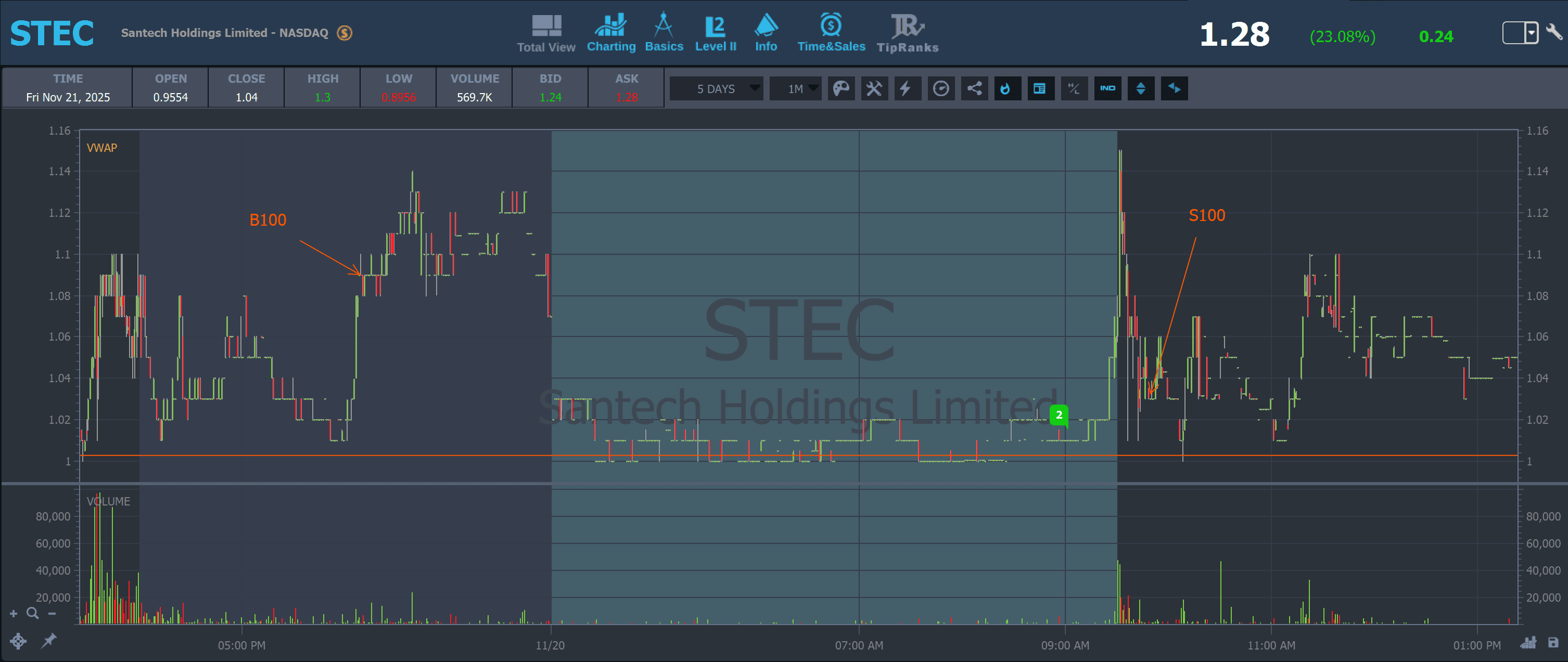This screenshot has height=662, width=1568.
Task: Open the color palette settings
Action: tap(840, 89)
